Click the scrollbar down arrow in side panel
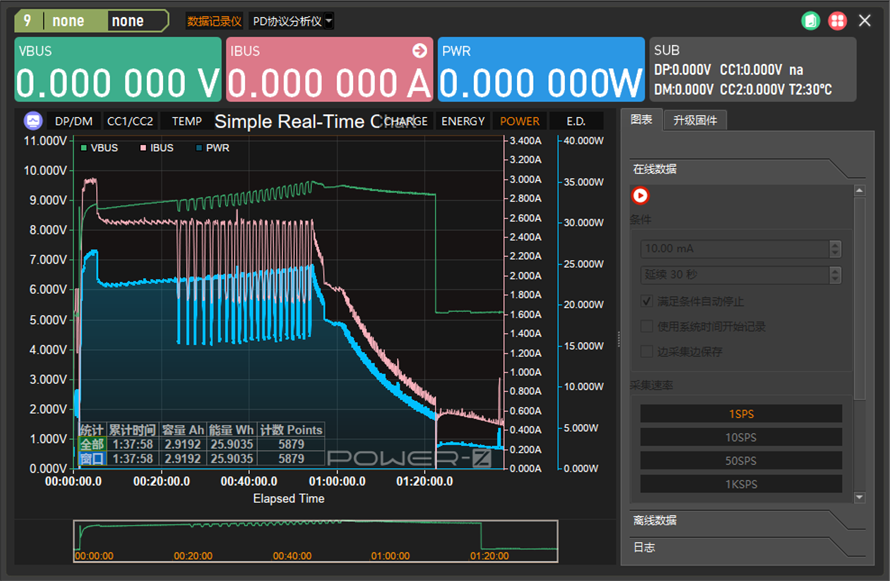 pyautogui.click(x=859, y=497)
